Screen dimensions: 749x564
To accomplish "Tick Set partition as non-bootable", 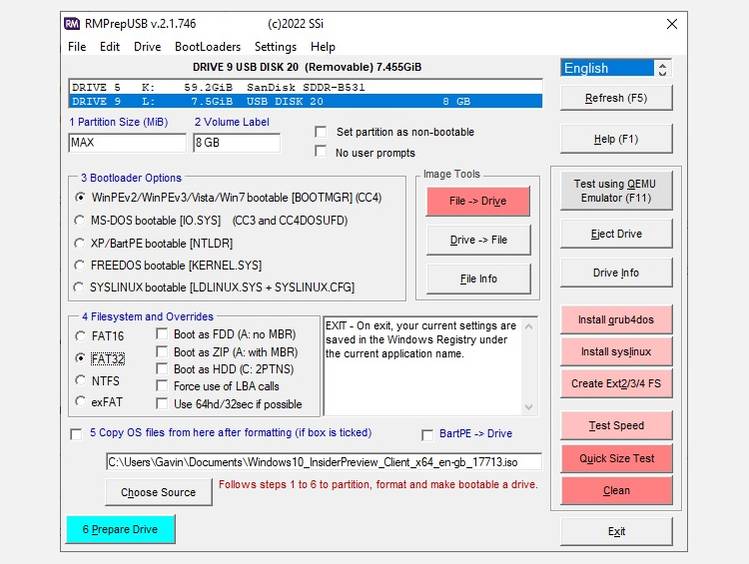I will (x=321, y=132).
